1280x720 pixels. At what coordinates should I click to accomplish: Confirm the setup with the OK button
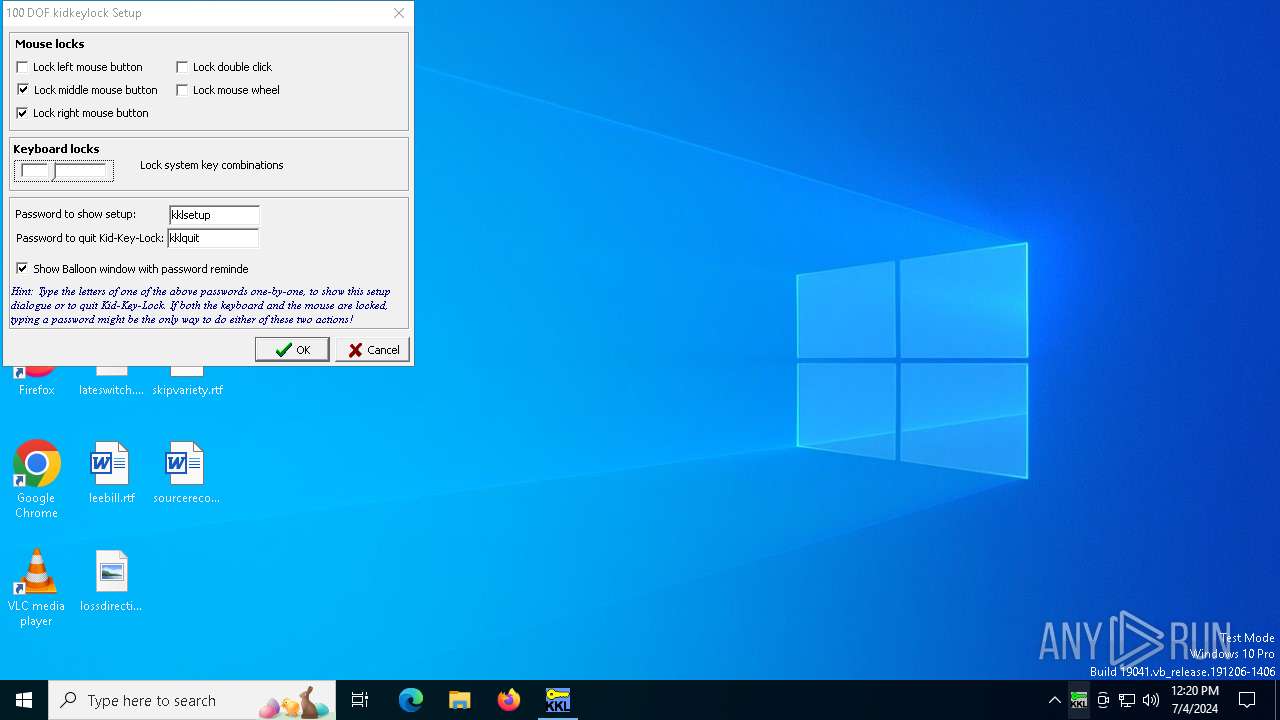(292, 349)
